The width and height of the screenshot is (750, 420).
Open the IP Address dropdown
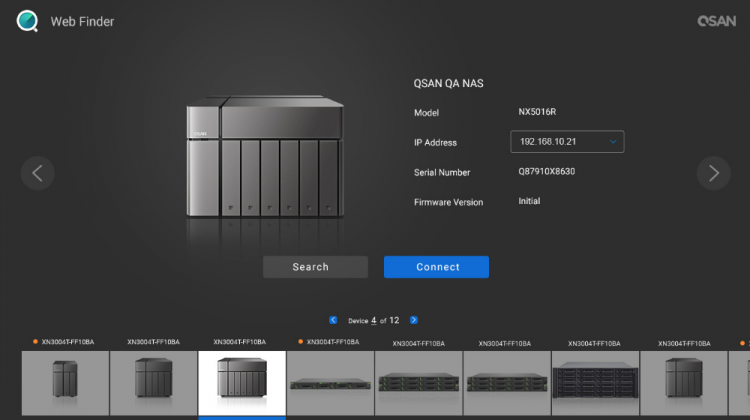pyautogui.click(x=566, y=142)
